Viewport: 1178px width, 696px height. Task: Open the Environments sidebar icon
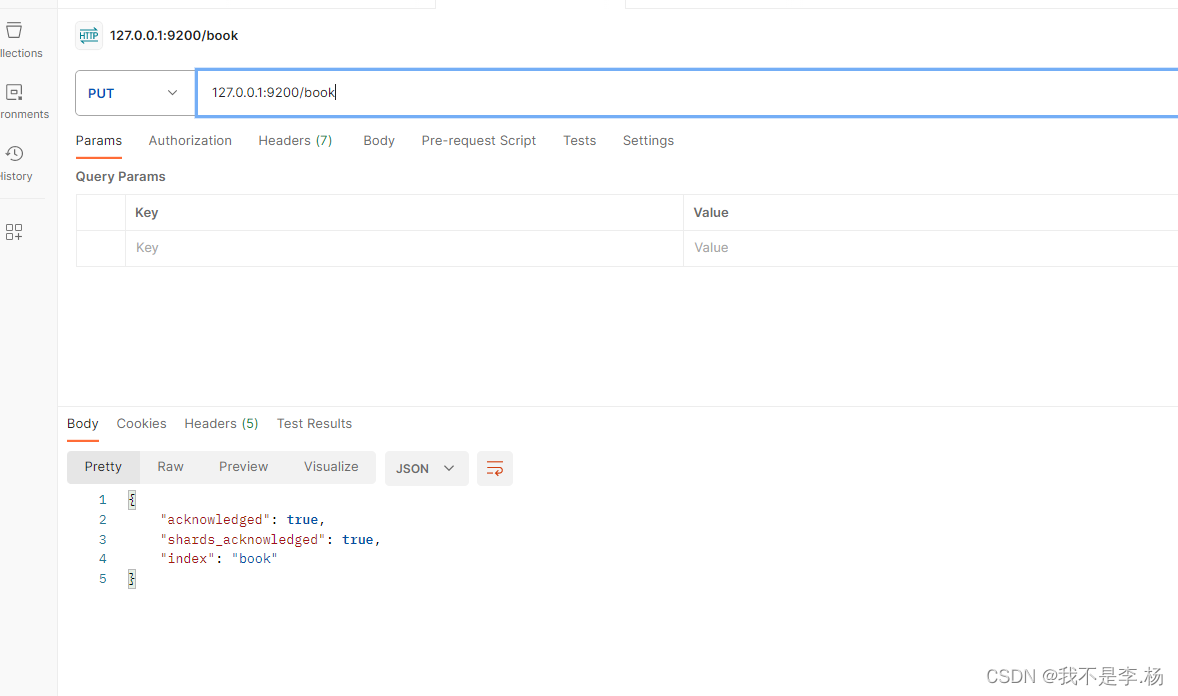click(x=14, y=92)
